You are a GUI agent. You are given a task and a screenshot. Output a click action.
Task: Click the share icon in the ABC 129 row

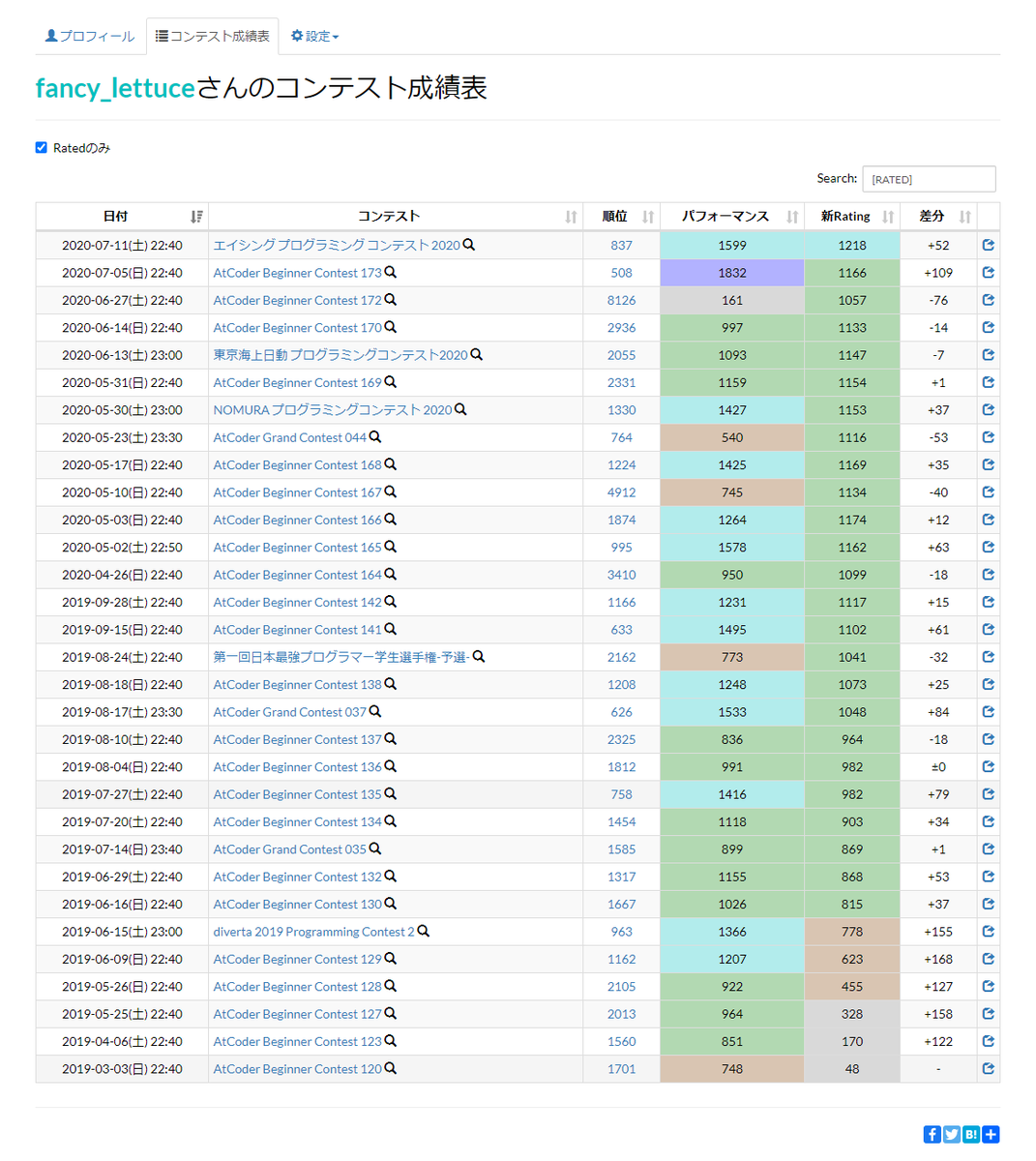(x=988, y=959)
